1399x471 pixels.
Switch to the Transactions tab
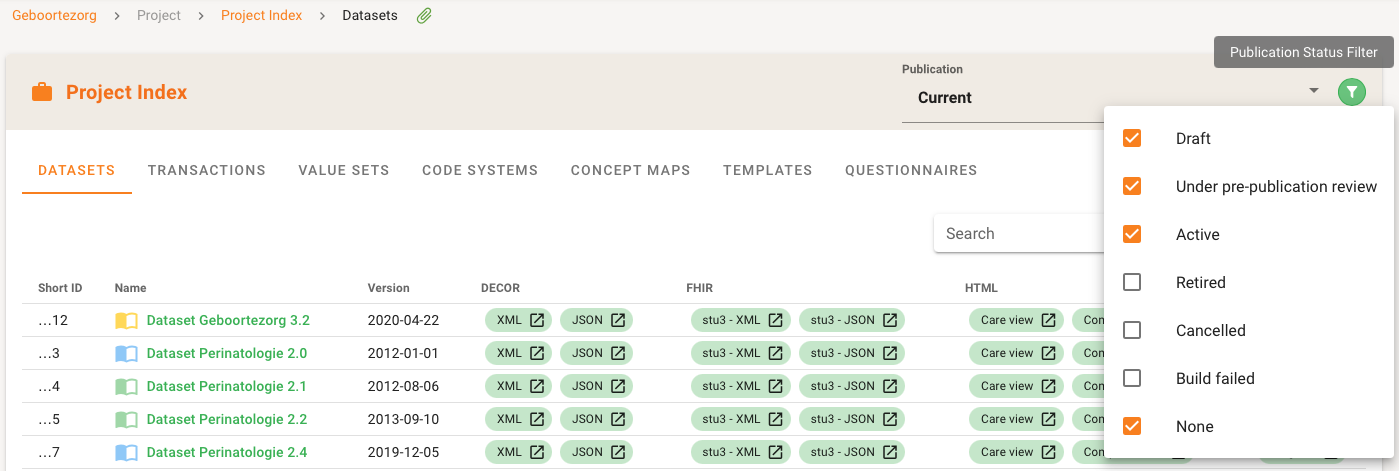click(x=207, y=171)
